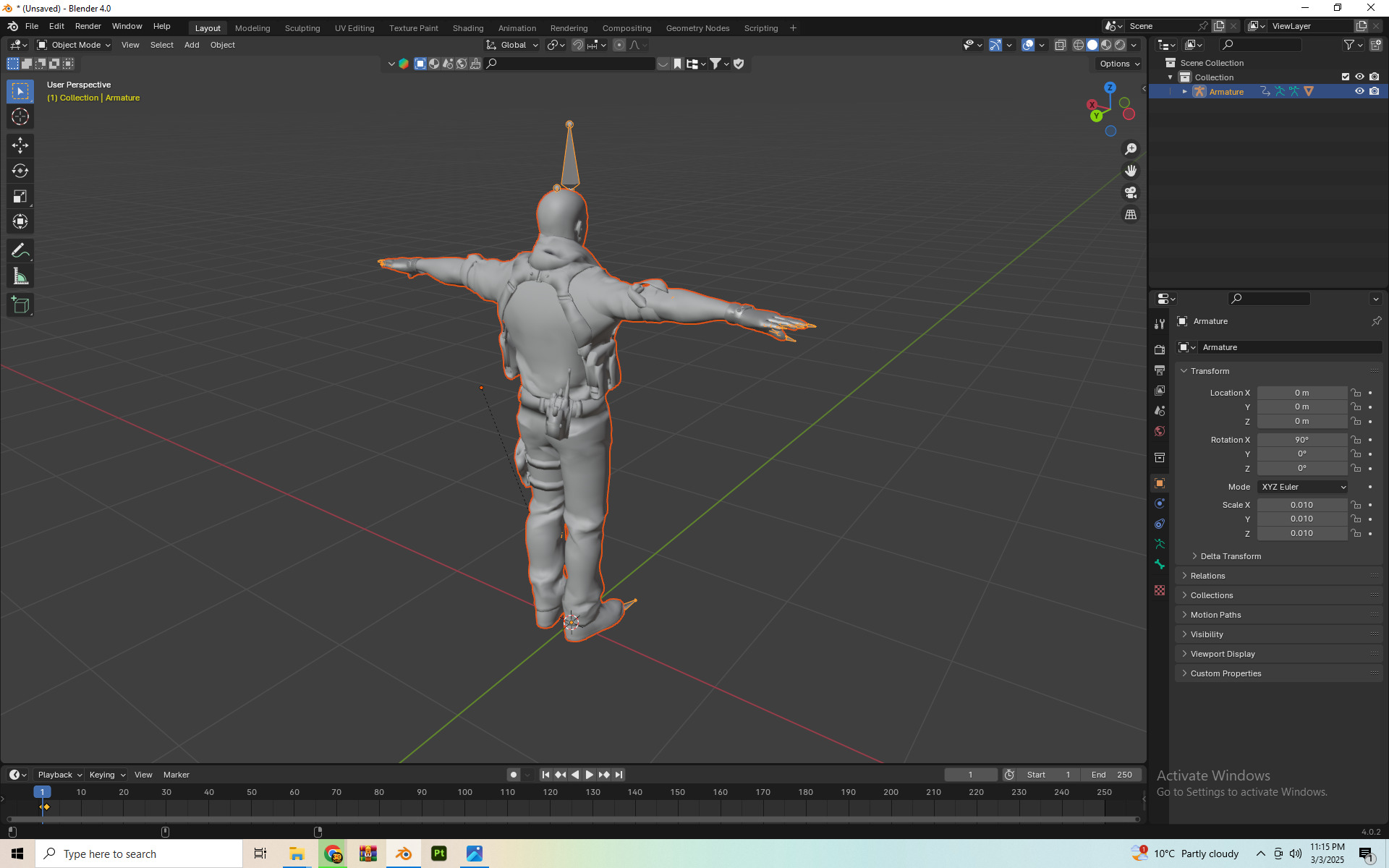Open the Object Constraints properties tab
This screenshot has height=868, width=1389.
pyautogui.click(x=1160, y=524)
